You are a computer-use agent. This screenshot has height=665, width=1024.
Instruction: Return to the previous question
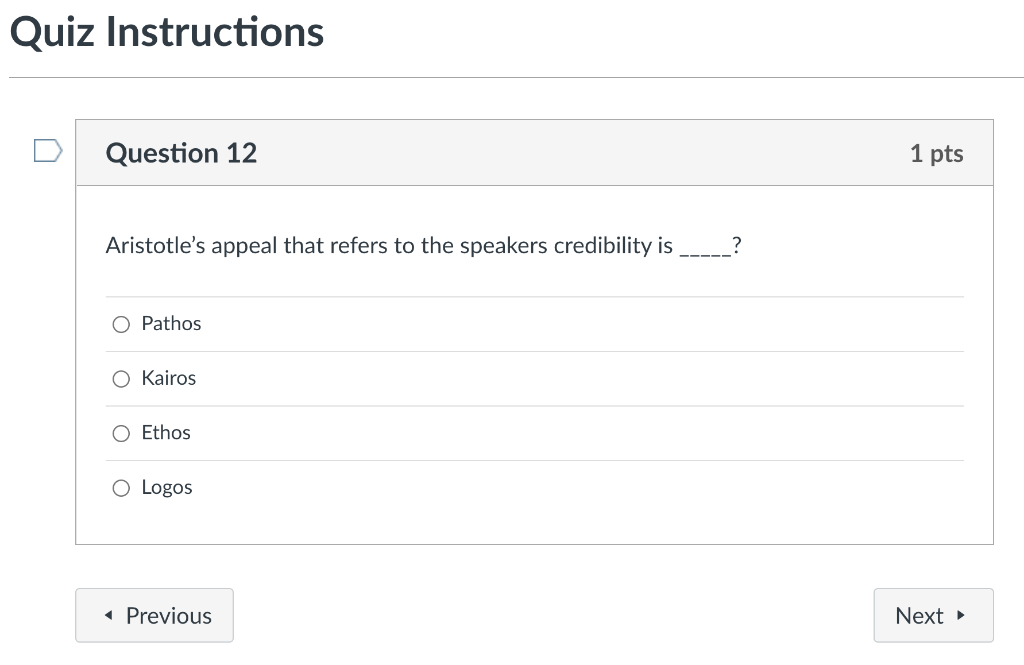154,616
